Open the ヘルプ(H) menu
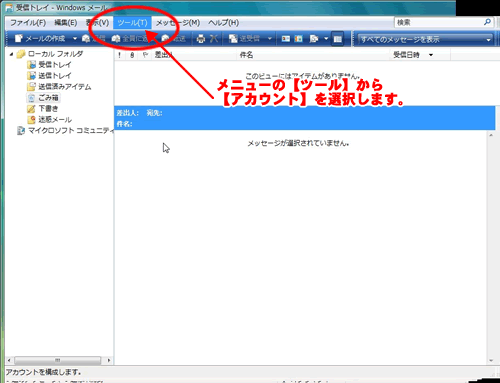 click(x=224, y=23)
